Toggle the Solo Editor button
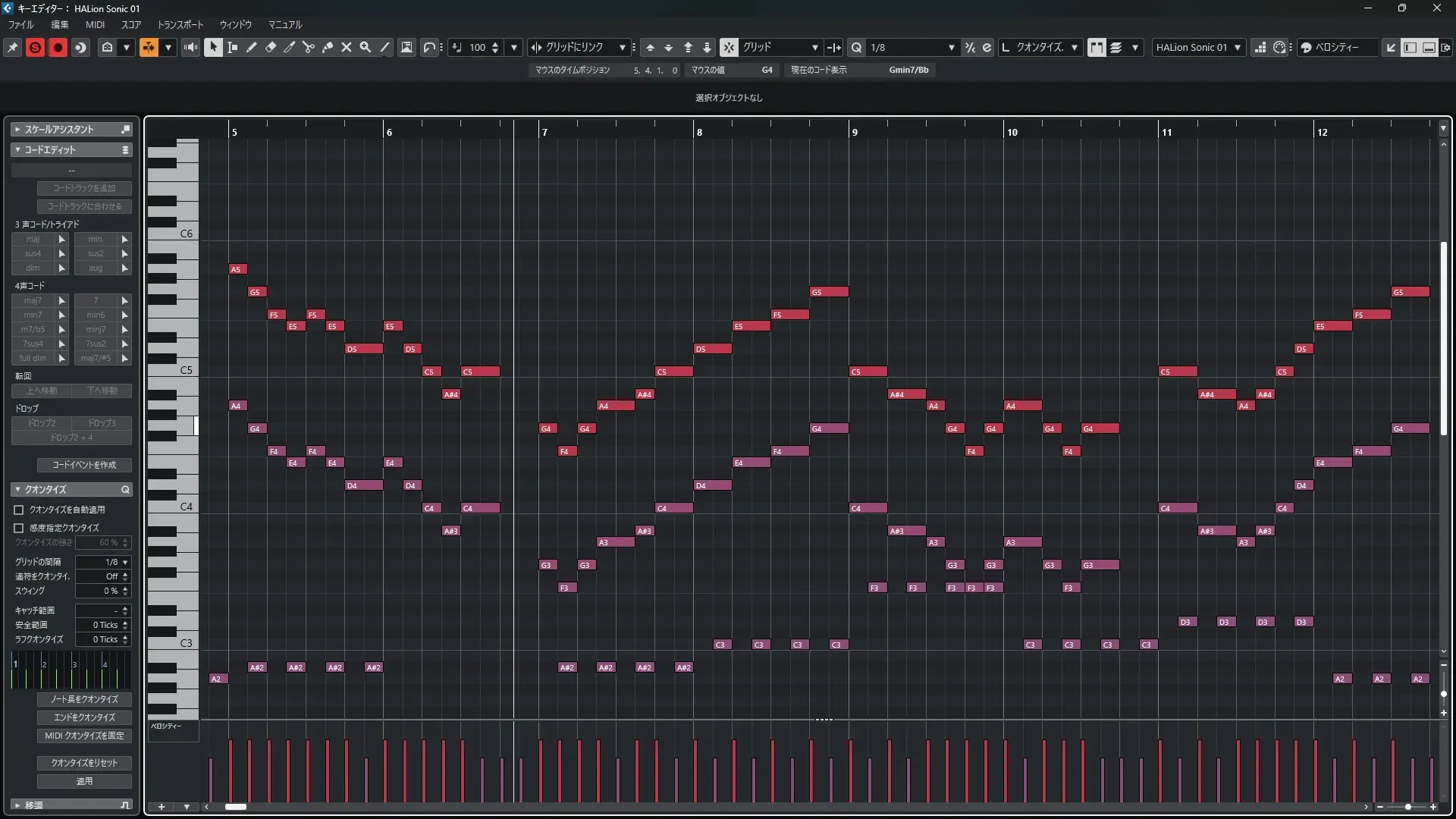Viewport: 1456px width, 819px height. (x=35, y=48)
